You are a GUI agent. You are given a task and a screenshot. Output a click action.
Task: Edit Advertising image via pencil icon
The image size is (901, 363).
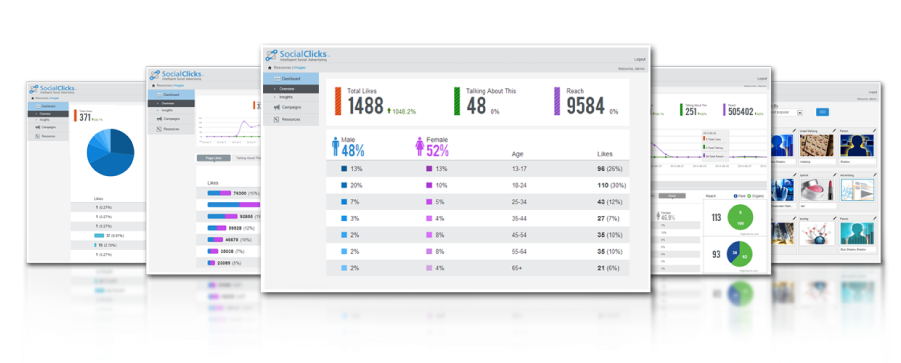pos(875,175)
